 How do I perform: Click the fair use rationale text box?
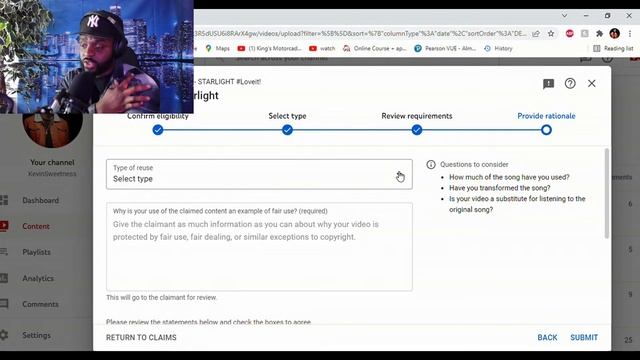point(259,247)
